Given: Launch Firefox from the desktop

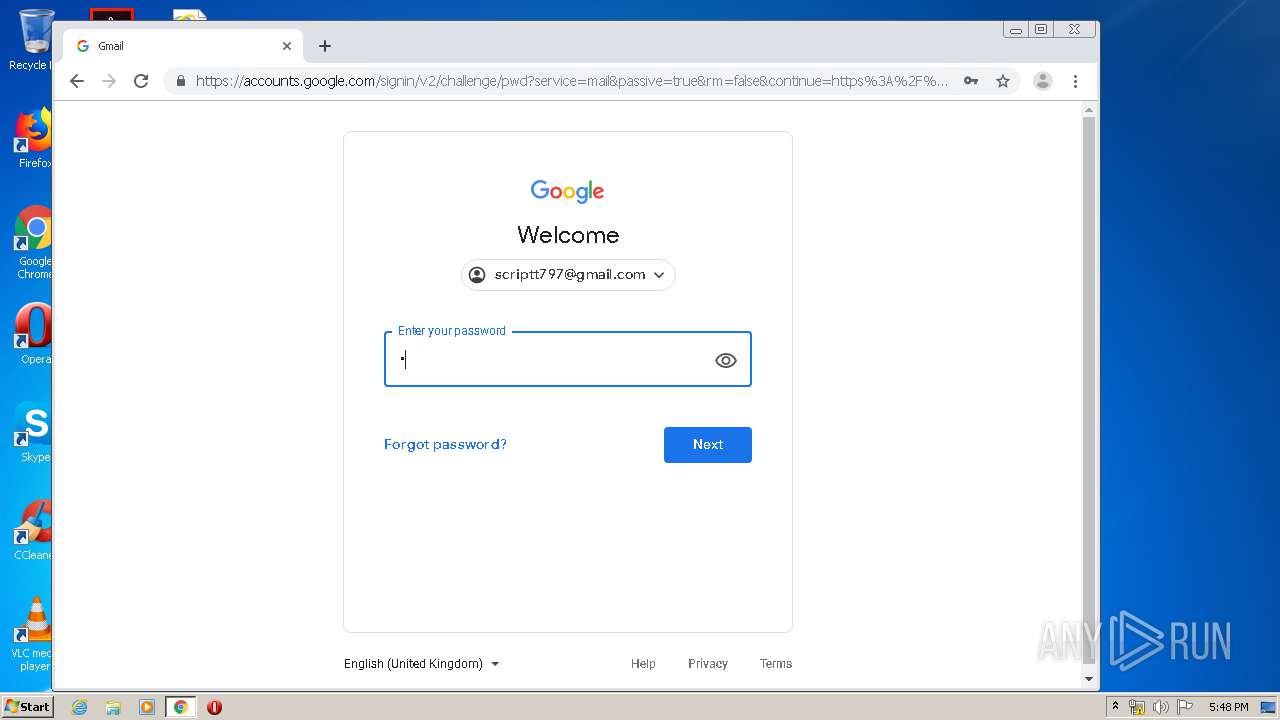Looking at the screenshot, I should pyautogui.click(x=33, y=138).
